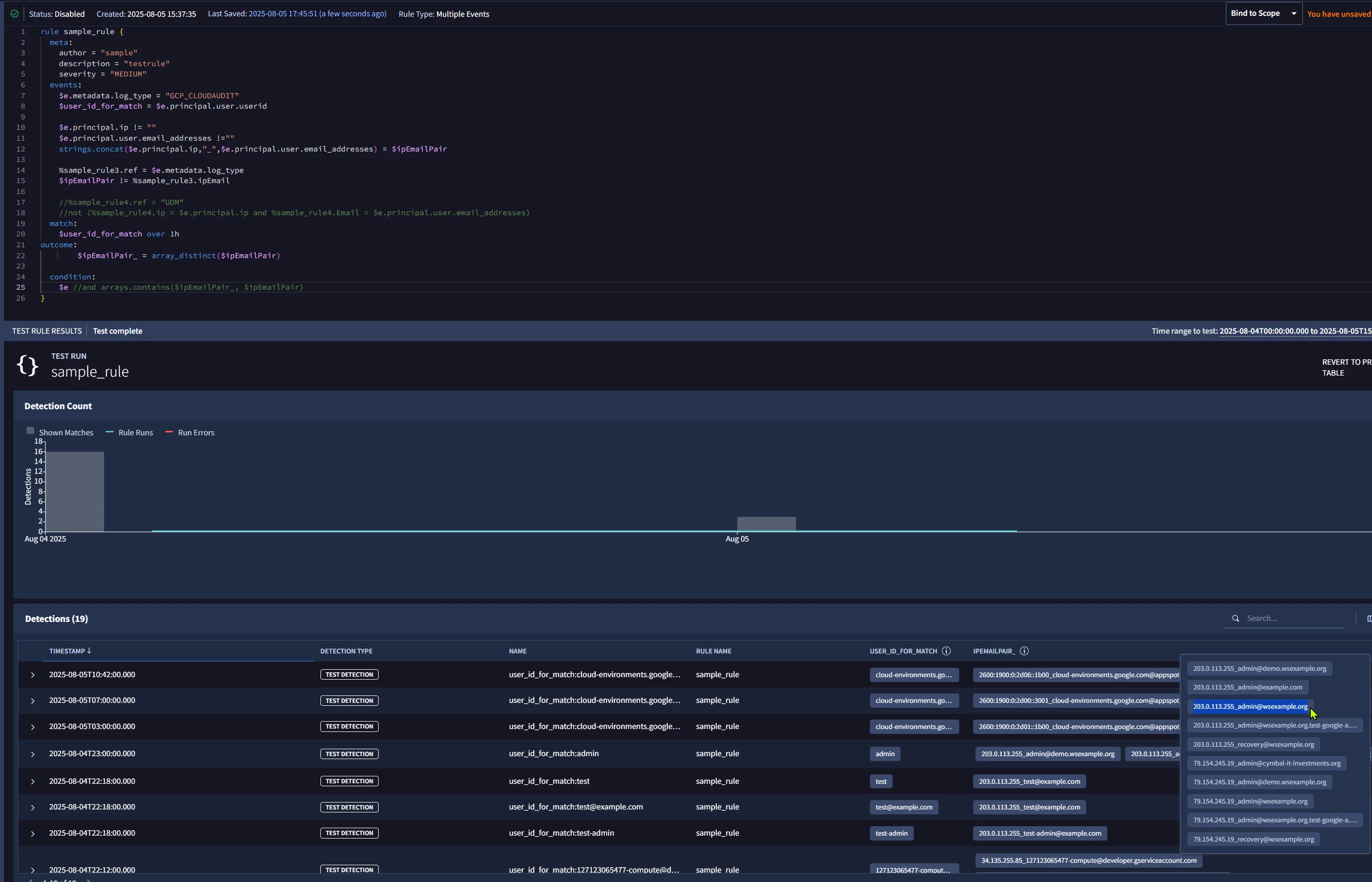Click IPEMAILPAIR_ column header
Image resolution: width=1372 pixels, height=882 pixels.
point(994,651)
